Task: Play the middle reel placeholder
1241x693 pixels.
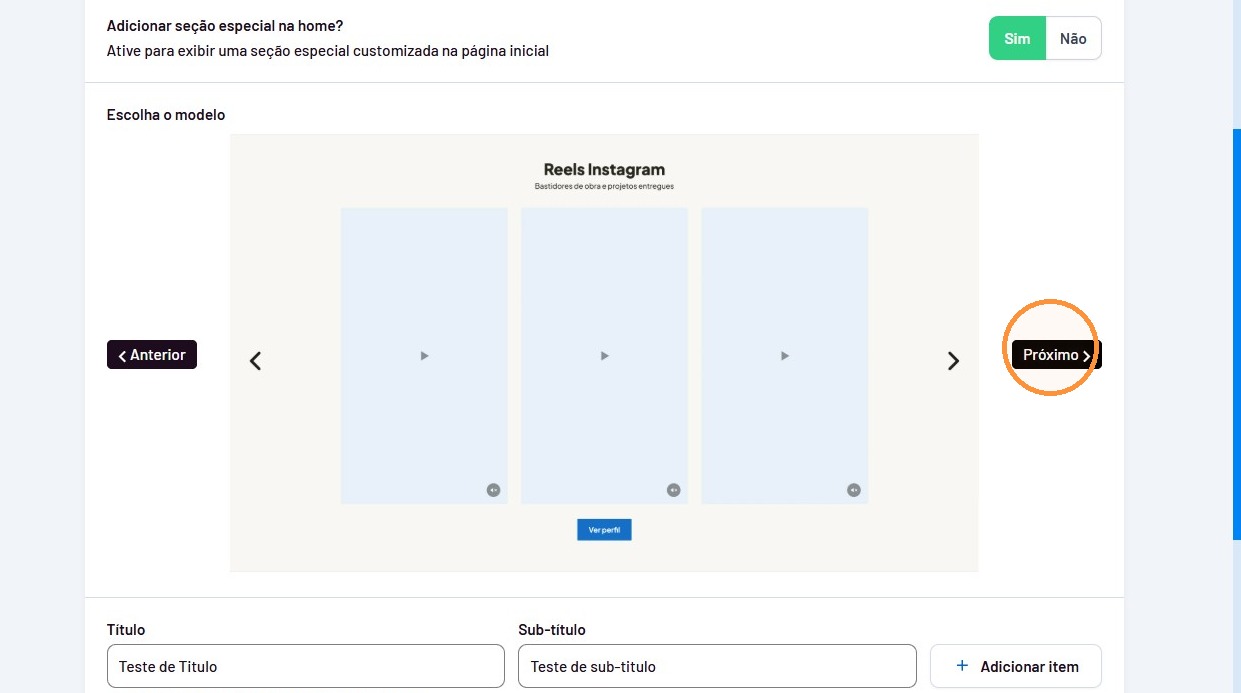Action: (x=604, y=356)
